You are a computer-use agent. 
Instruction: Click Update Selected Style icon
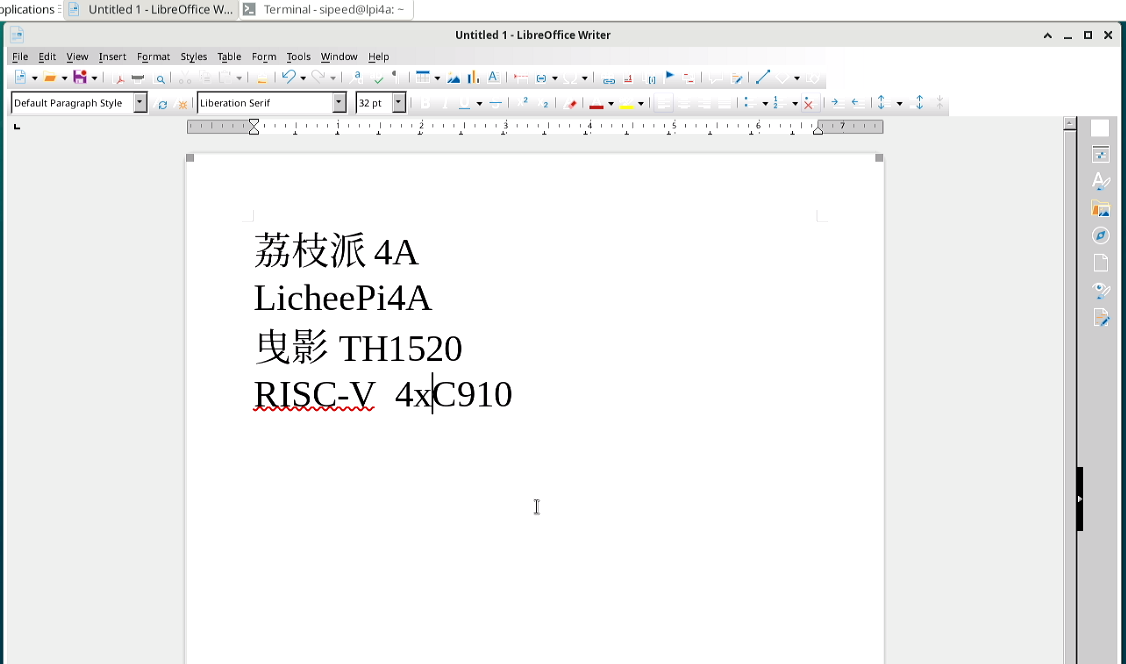click(x=162, y=104)
